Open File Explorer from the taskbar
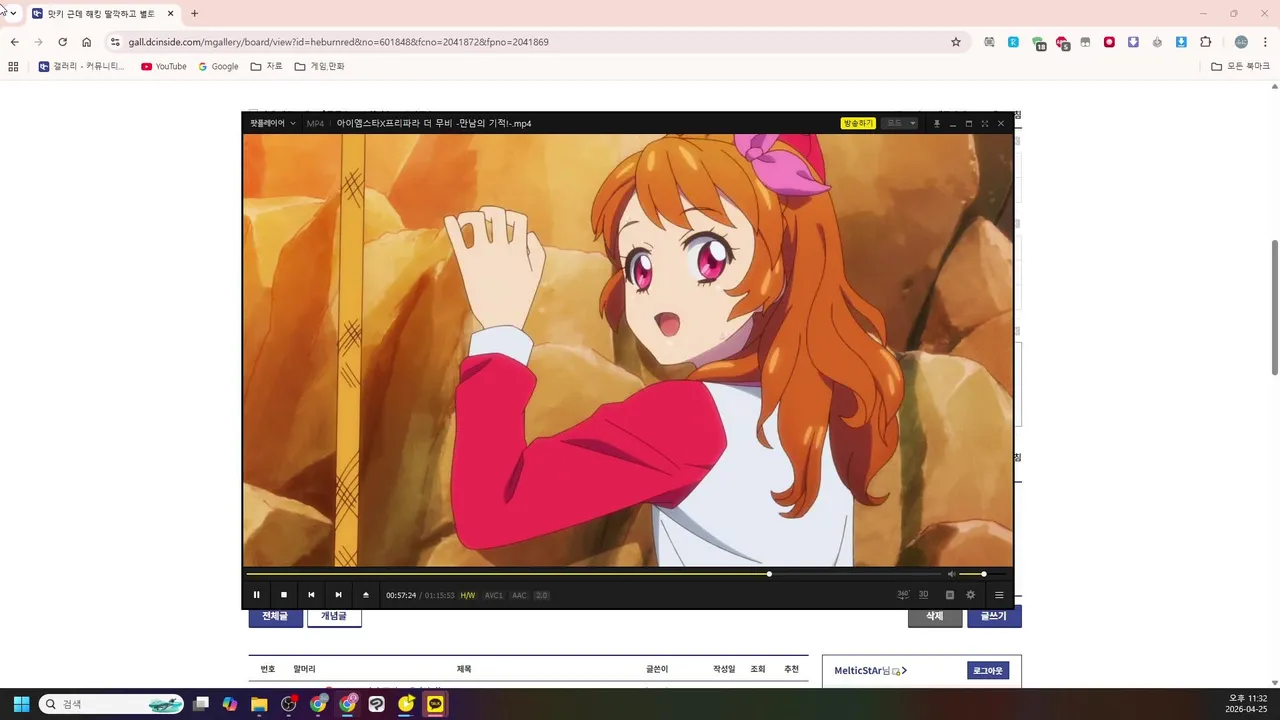1280x720 pixels. [259, 704]
